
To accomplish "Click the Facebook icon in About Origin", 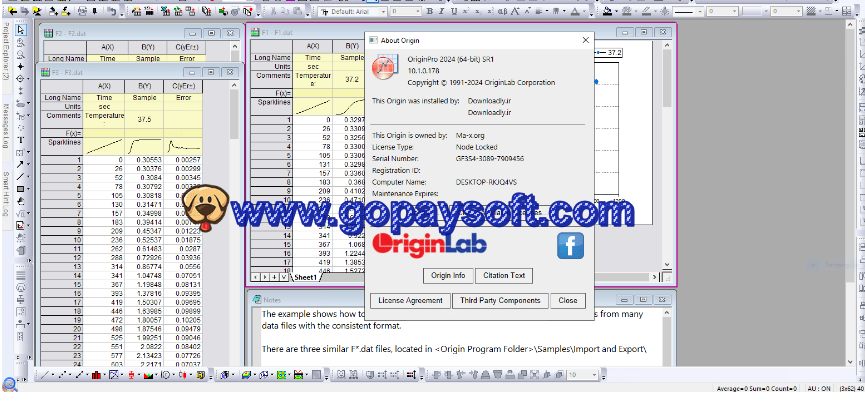I will click(570, 246).
